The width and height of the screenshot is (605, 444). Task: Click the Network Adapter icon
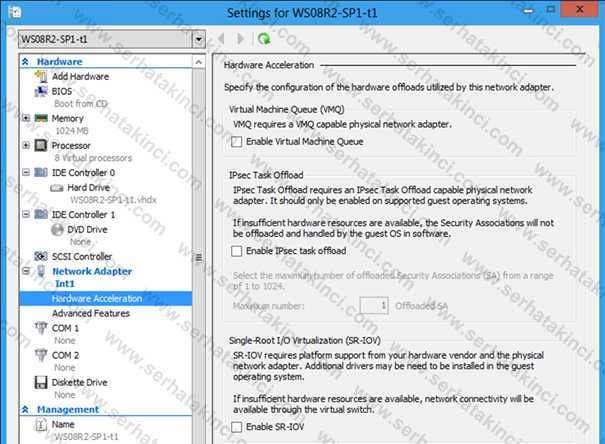point(41,271)
